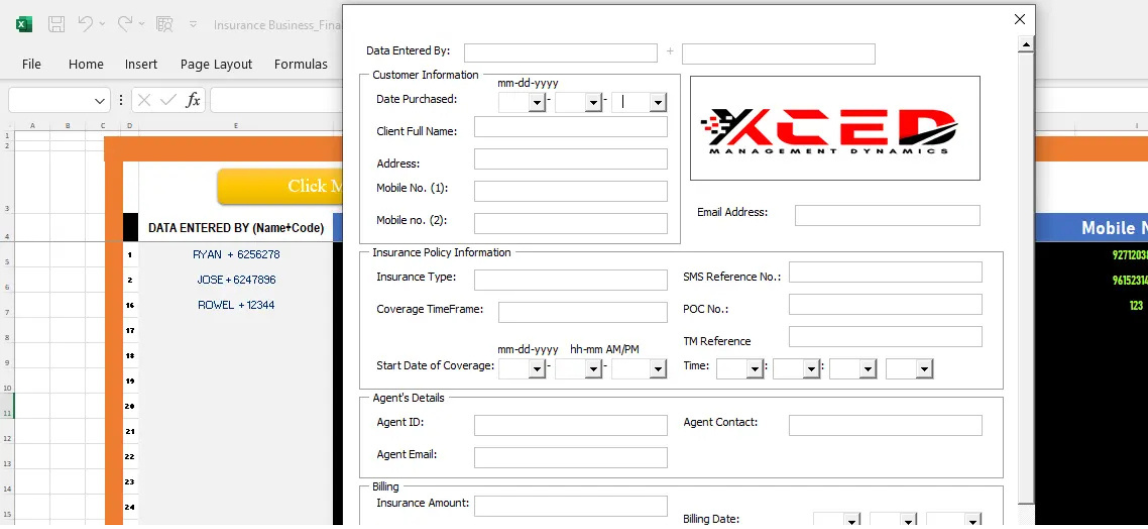Expand the Name Box dropdown

100,101
